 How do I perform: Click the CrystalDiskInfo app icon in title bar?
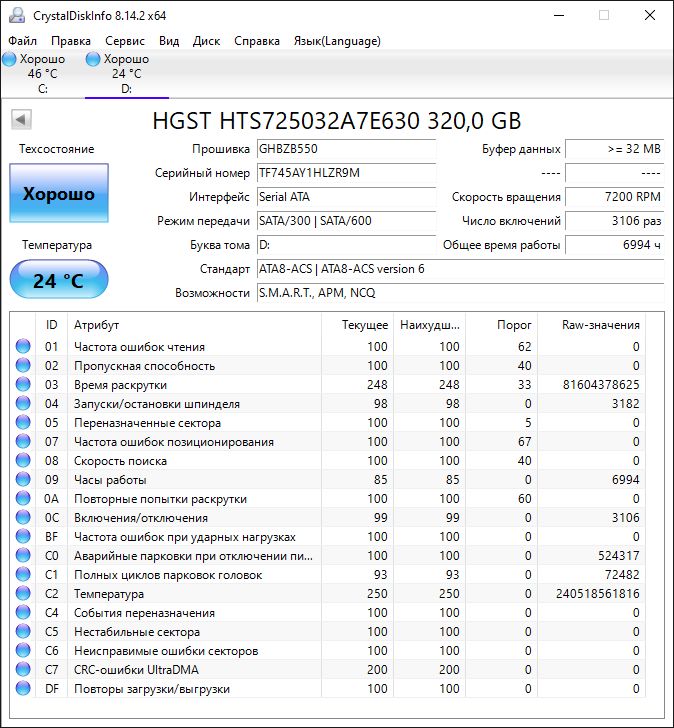click(x=13, y=15)
